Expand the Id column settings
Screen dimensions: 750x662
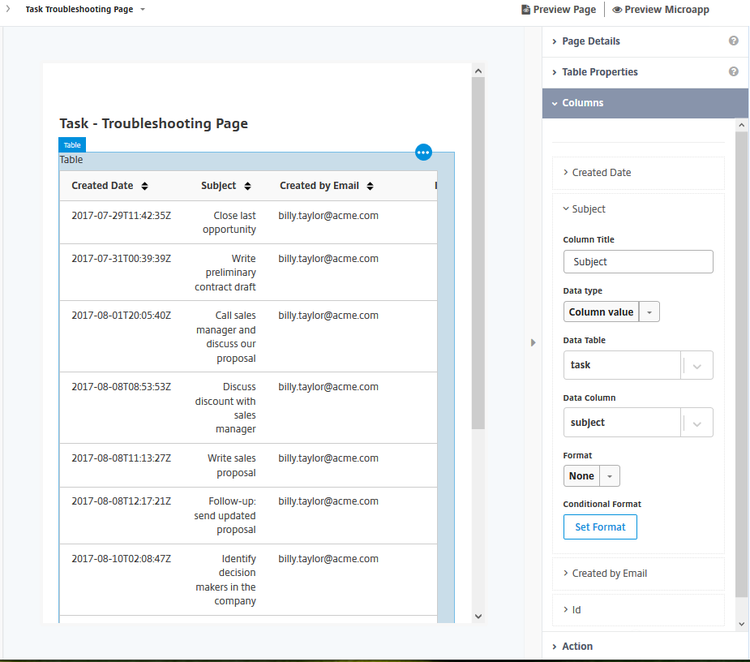coord(638,610)
